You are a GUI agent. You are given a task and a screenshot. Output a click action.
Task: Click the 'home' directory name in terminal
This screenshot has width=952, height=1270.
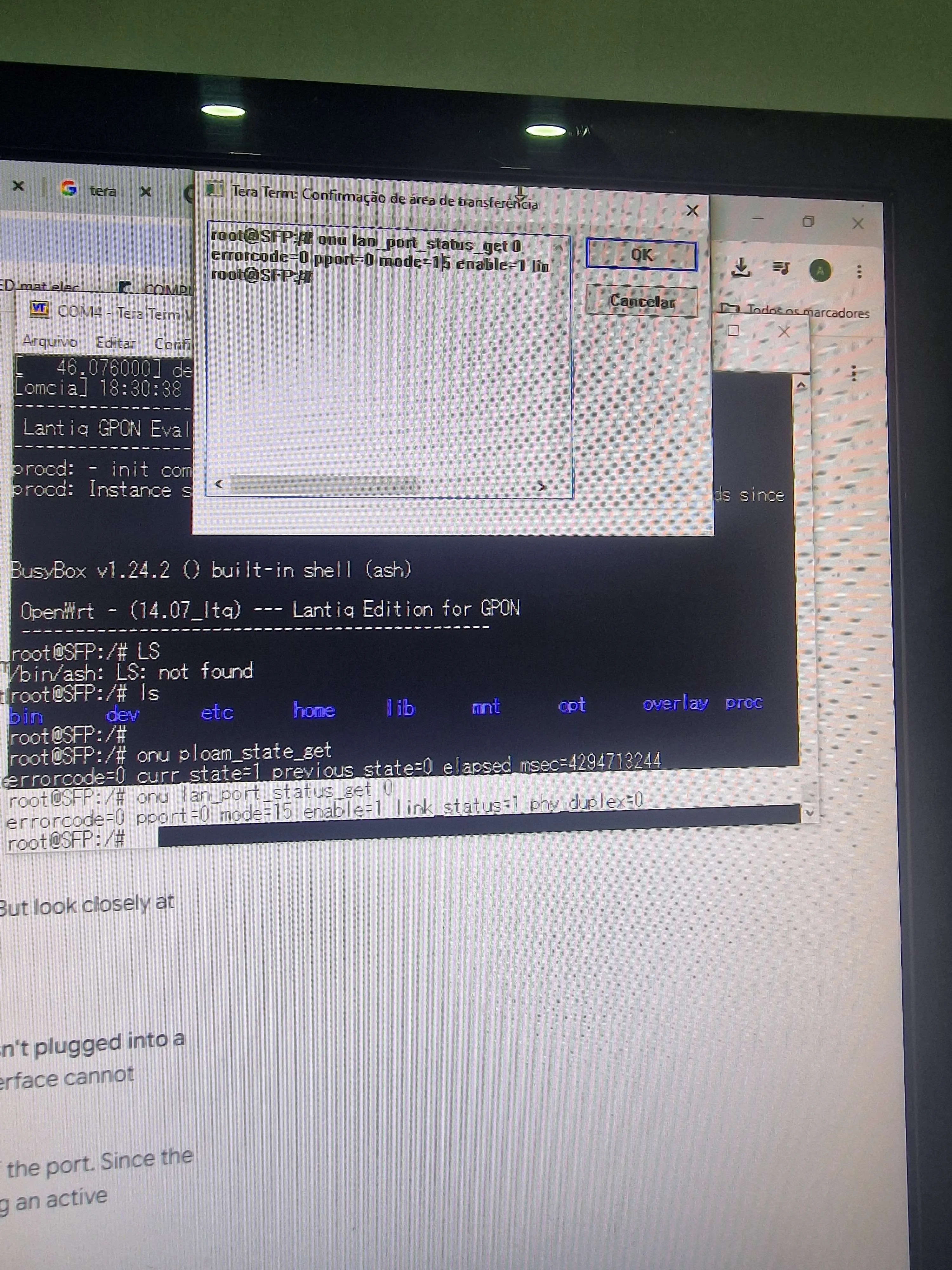pos(313,710)
